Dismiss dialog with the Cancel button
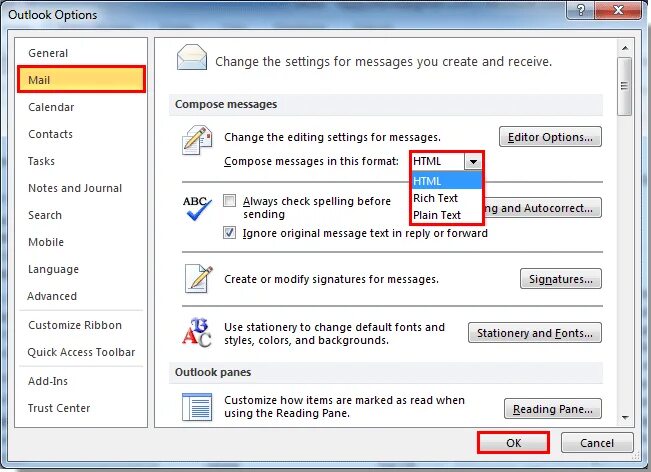This screenshot has width=651, height=472. 597,443
